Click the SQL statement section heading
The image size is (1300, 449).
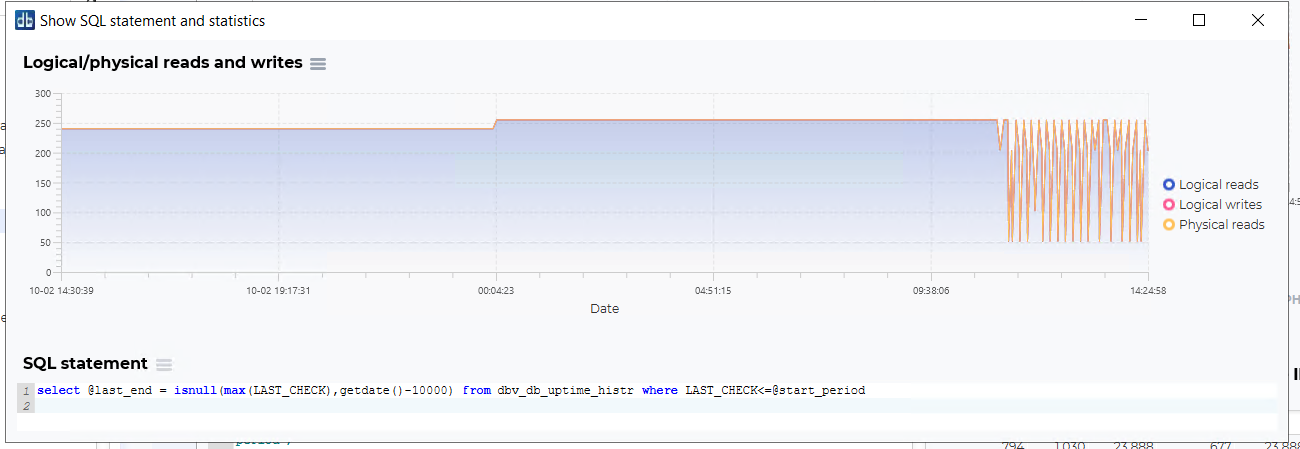coord(85,364)
